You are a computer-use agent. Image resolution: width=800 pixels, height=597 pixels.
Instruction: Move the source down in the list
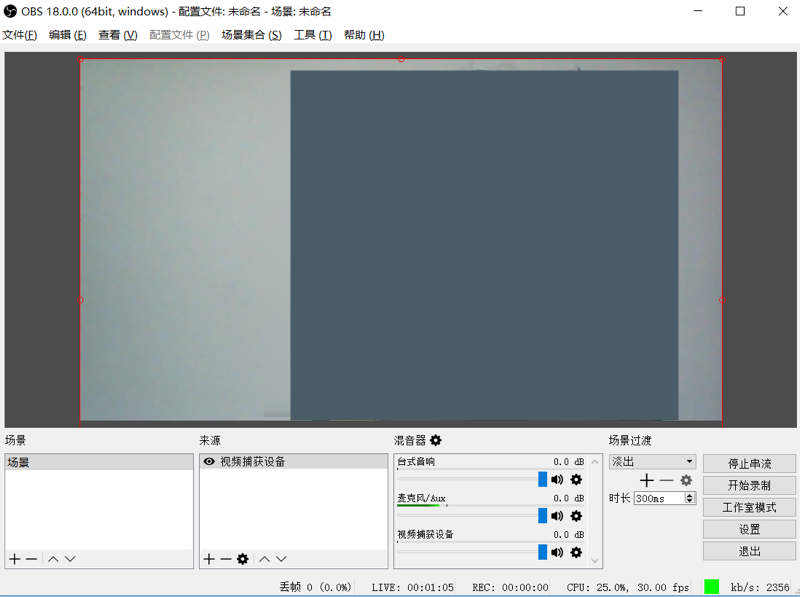pos(282,559)
